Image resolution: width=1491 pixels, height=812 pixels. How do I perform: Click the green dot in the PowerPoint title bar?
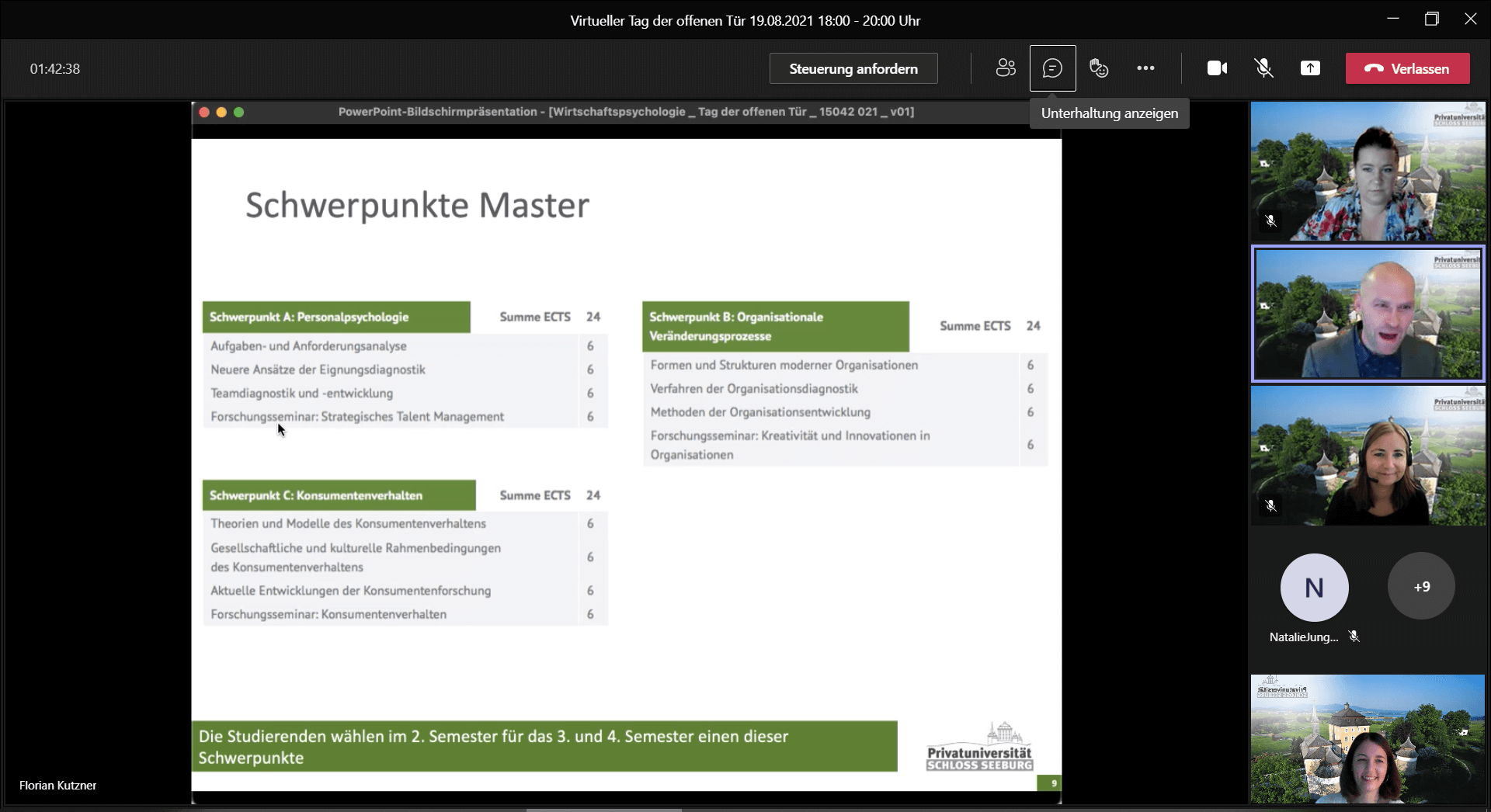point(238,112)
